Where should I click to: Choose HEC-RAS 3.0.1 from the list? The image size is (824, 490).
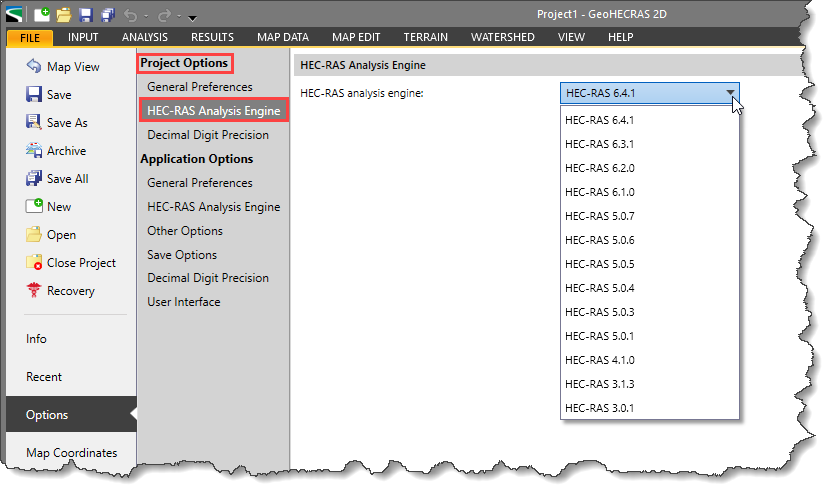pyautogui.click(x=650, y=408)
